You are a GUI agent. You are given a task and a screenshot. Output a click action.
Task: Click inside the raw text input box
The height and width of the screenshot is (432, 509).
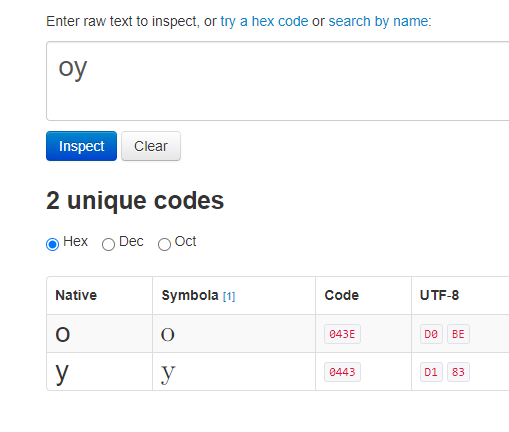tap(277, 81)
